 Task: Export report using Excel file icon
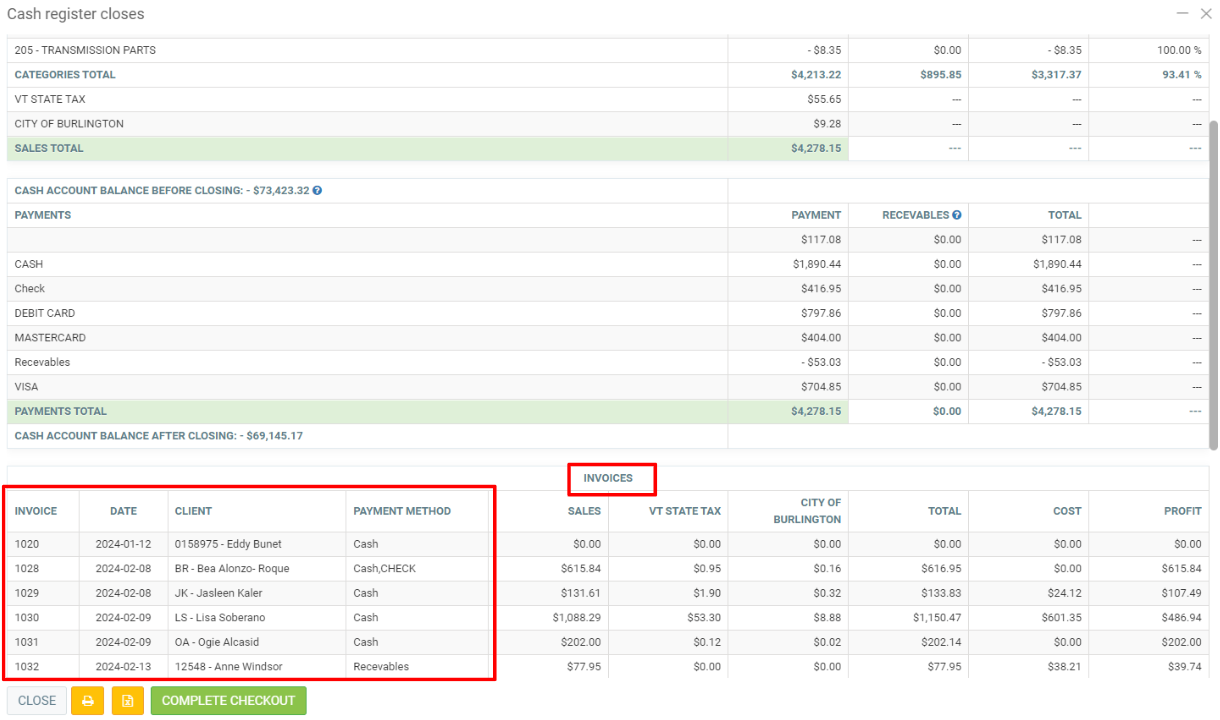(127, 701)
